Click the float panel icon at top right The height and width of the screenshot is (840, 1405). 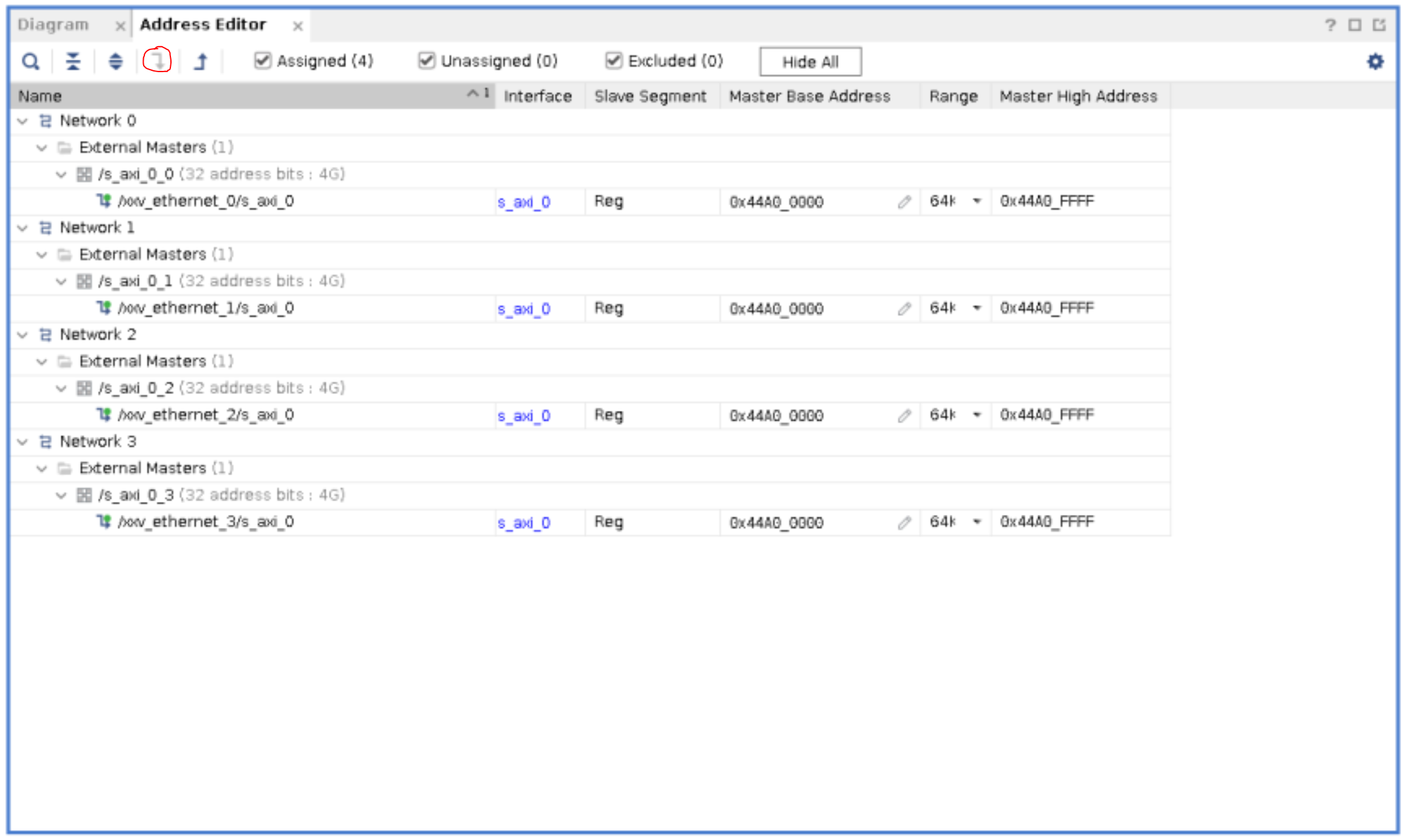pos(1379,25)
